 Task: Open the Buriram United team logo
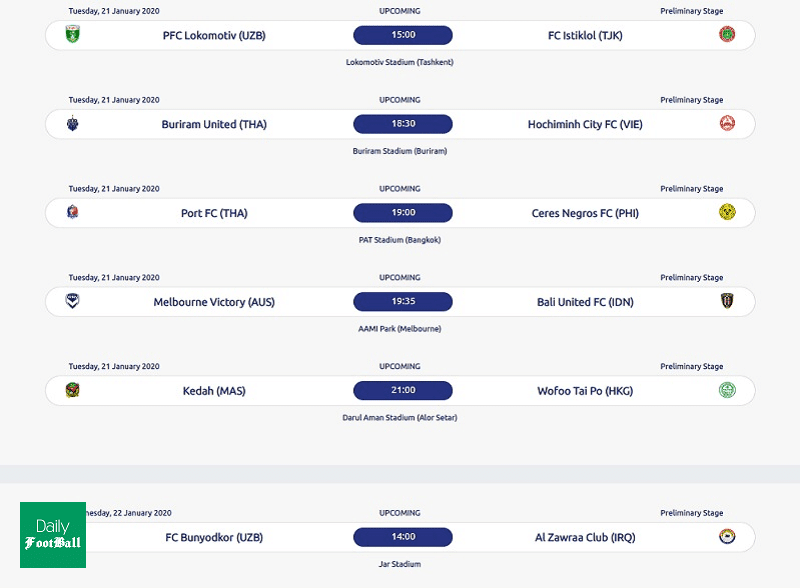72,124
